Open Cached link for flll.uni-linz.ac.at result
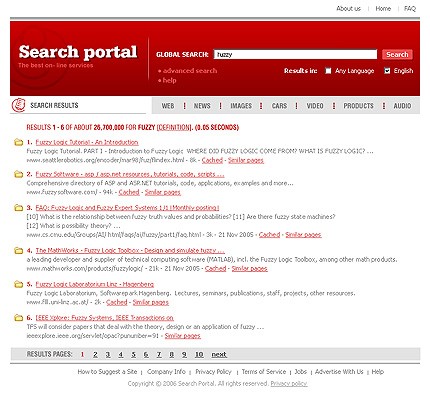Image resolution: width=430 pixels, height=393 pixels. point(117,302)
